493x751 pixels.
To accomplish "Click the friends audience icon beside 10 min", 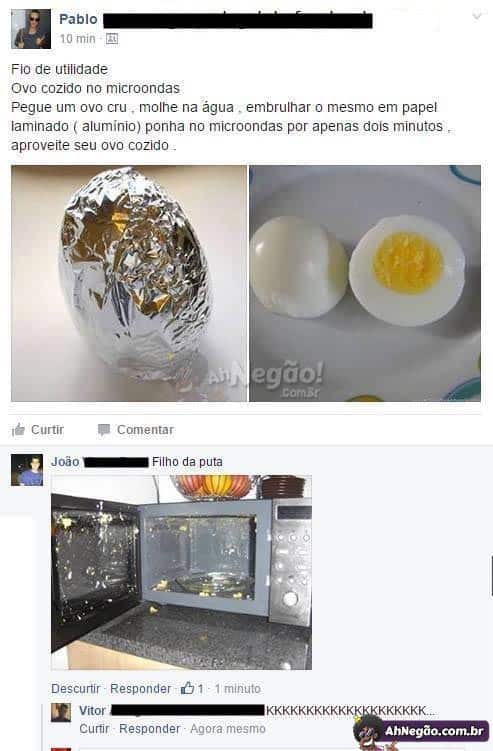I will click(x=112, y=39).
